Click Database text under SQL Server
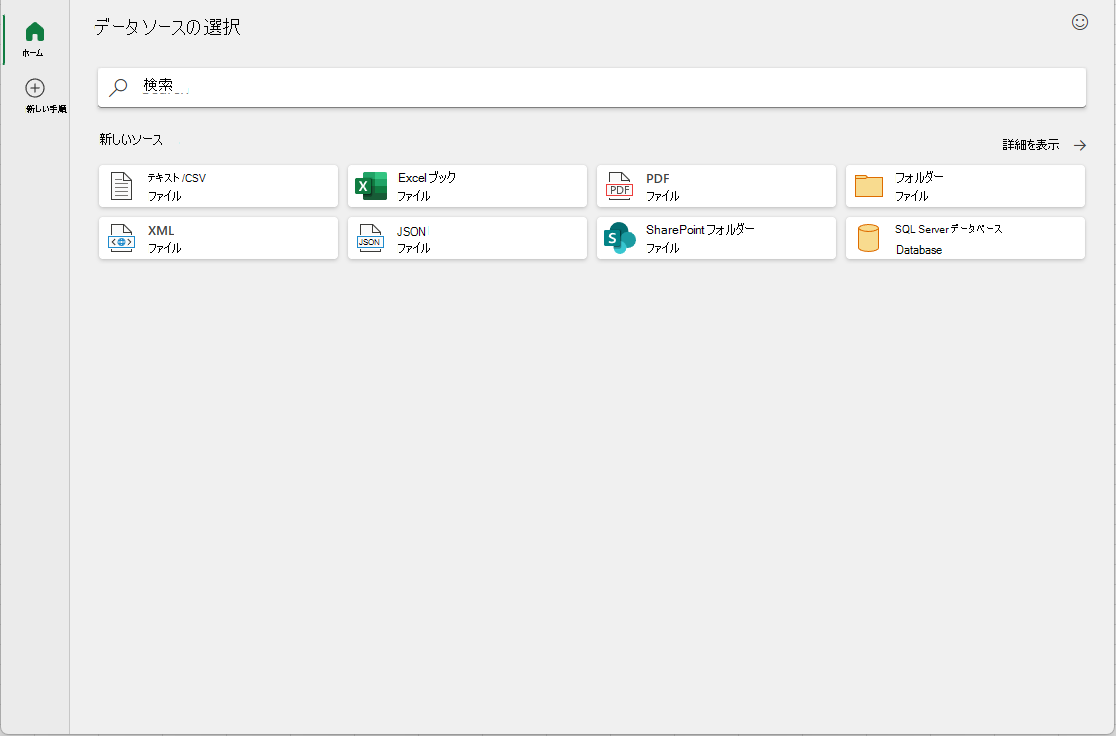The height and width of the screenshot is (736, 1116). [x=919, y=250]
